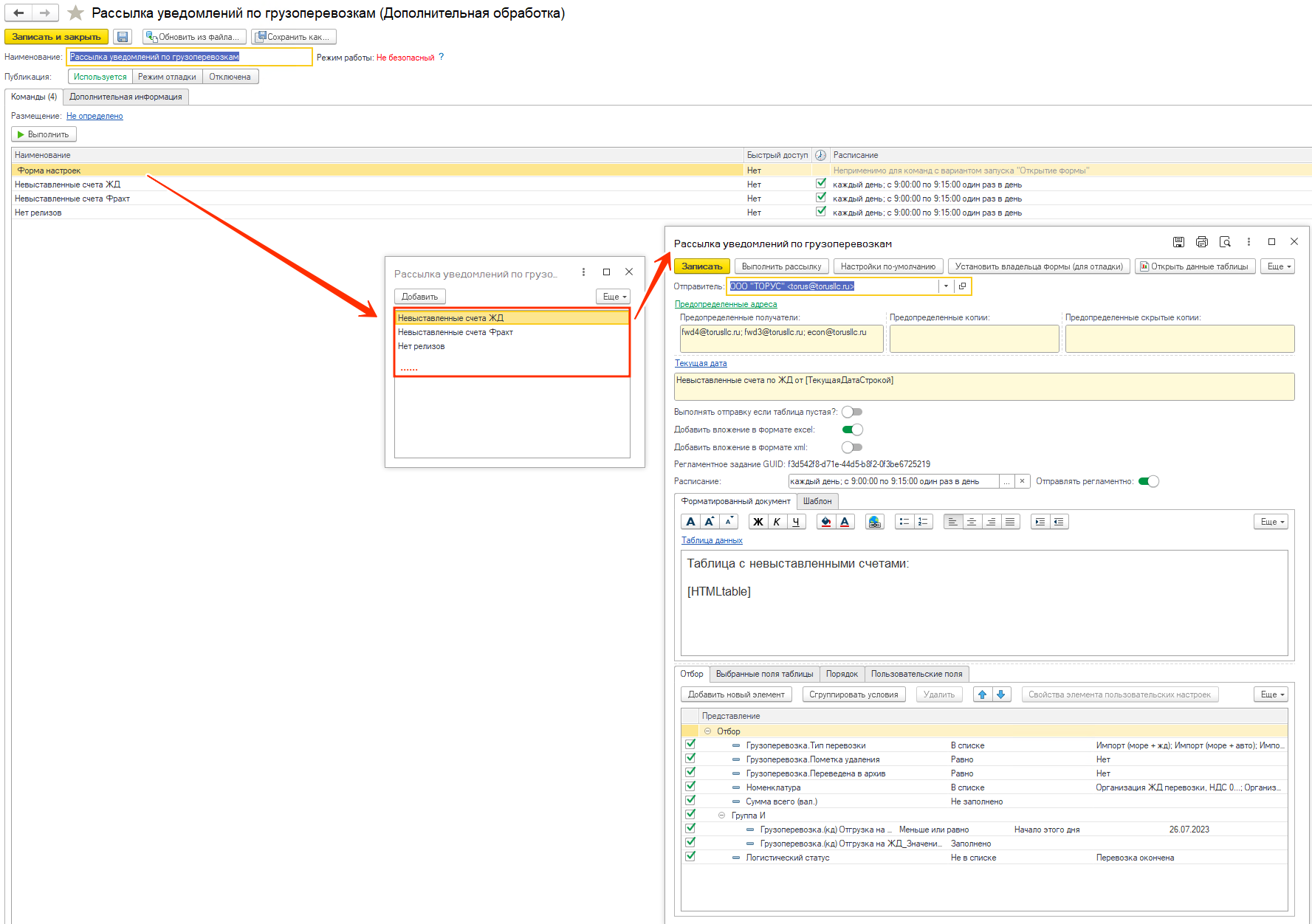Open the sender record with the open-link icon
Screen dimensions: 1312x924
tap(962, 286)
